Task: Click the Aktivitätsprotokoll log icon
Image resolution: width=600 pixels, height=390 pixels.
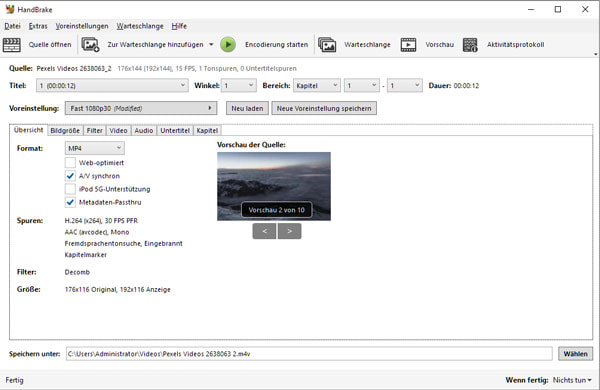Action: point(470,45)
